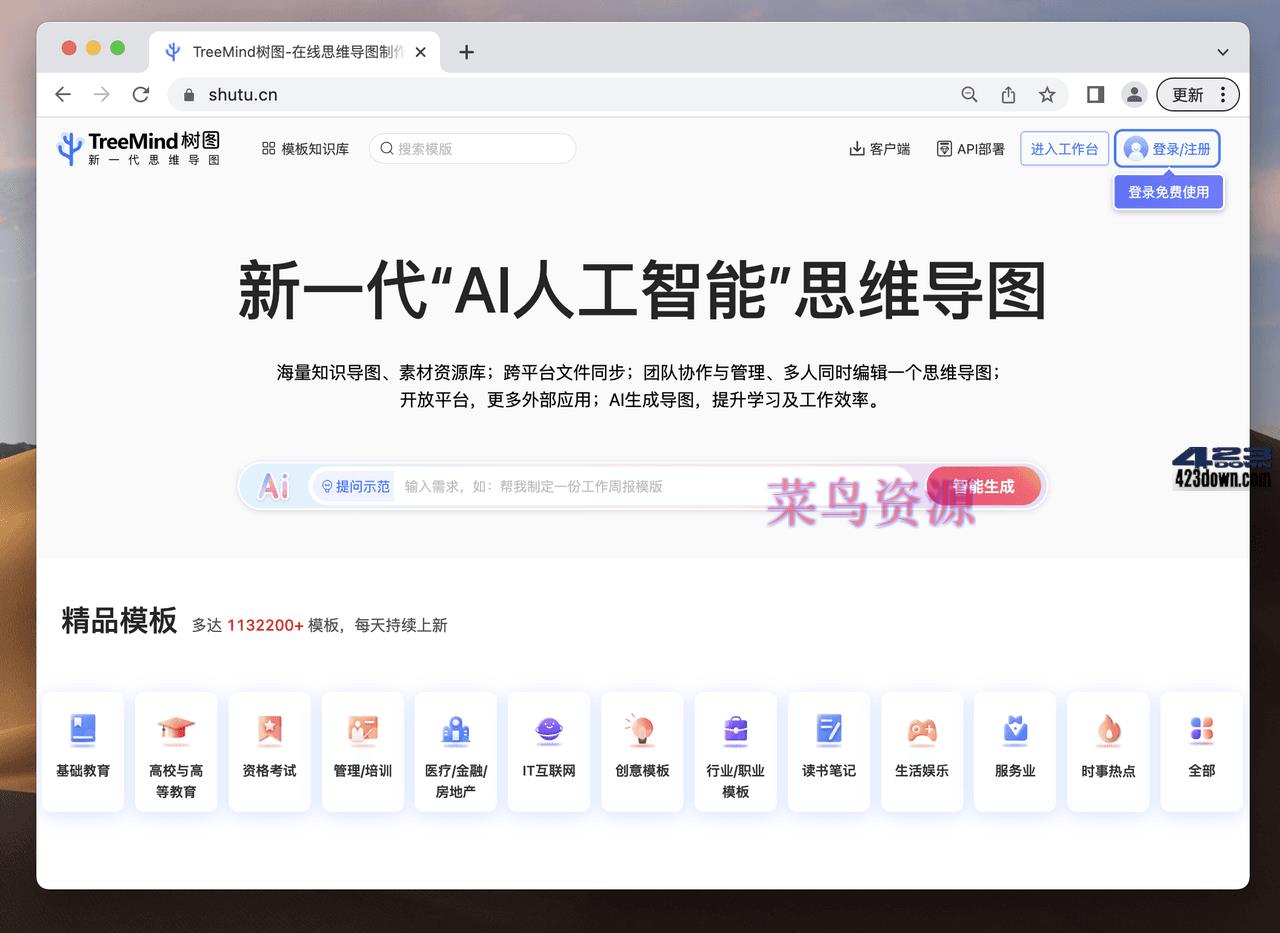This screenshot has height=933, width=1280.
Task: Click the Ai icon beside the prompt field
Action: tap(272, 486)
